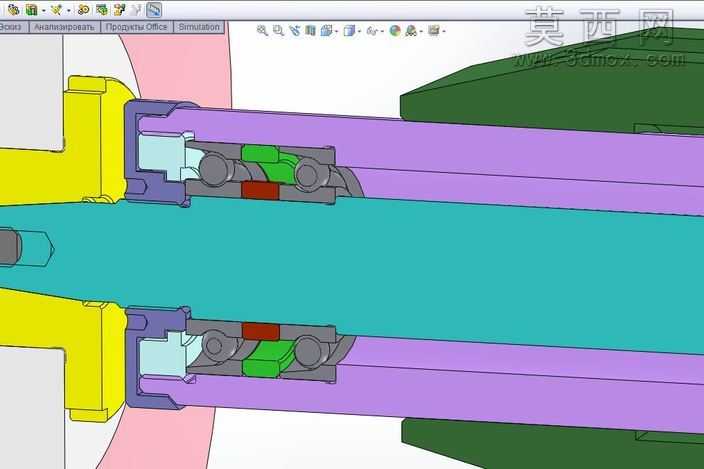Click the Zoom to Area icon
704x469 pixels.
tap(278, 31)
